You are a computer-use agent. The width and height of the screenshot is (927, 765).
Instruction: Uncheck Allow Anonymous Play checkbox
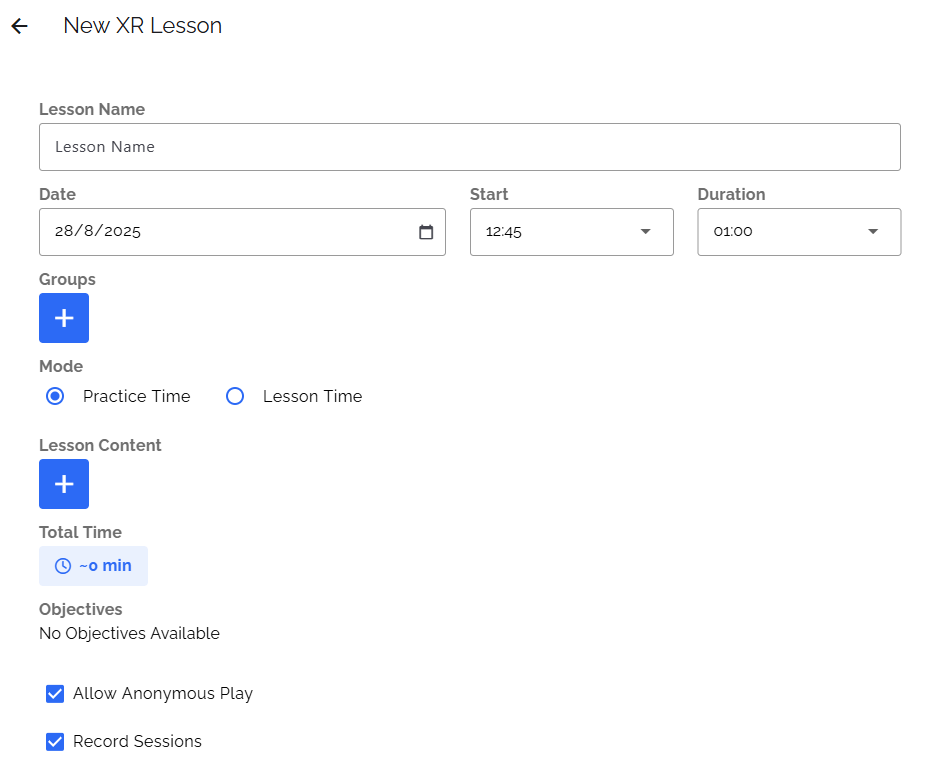pyautogui.click(x=55, y=693)
